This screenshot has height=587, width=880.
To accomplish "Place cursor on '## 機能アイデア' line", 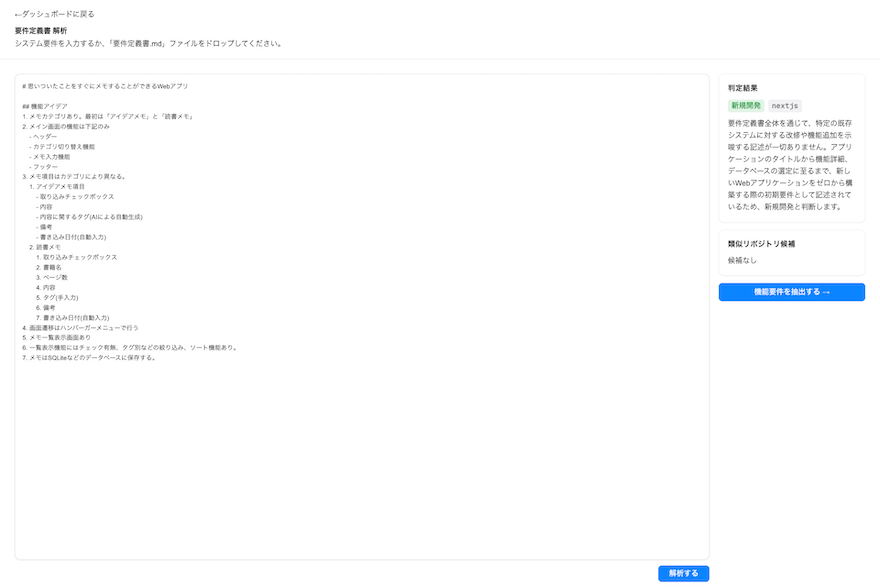I will (45, 106).
